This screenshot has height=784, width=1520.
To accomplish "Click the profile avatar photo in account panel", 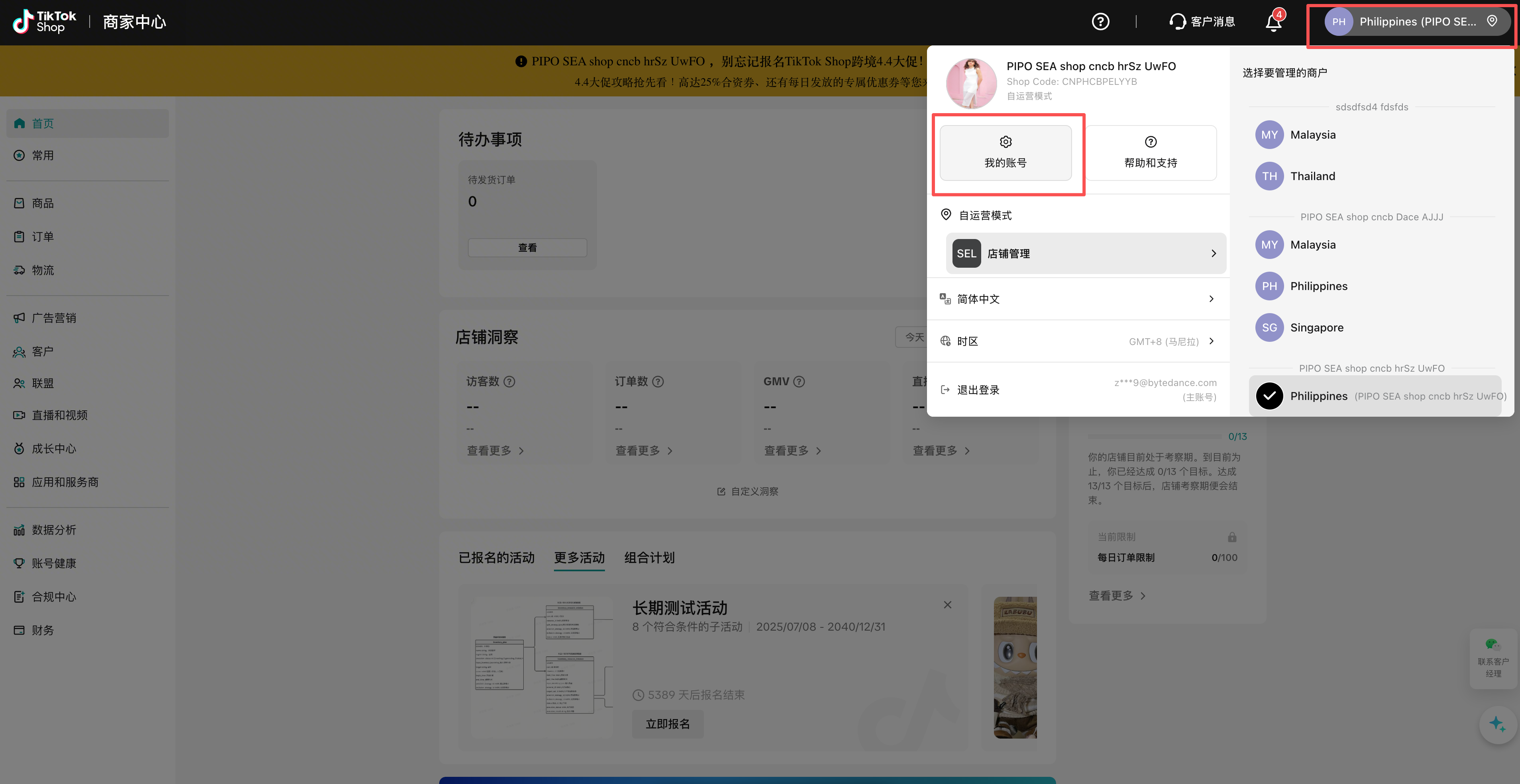I will pyautogui.click(x=971, y=83).
